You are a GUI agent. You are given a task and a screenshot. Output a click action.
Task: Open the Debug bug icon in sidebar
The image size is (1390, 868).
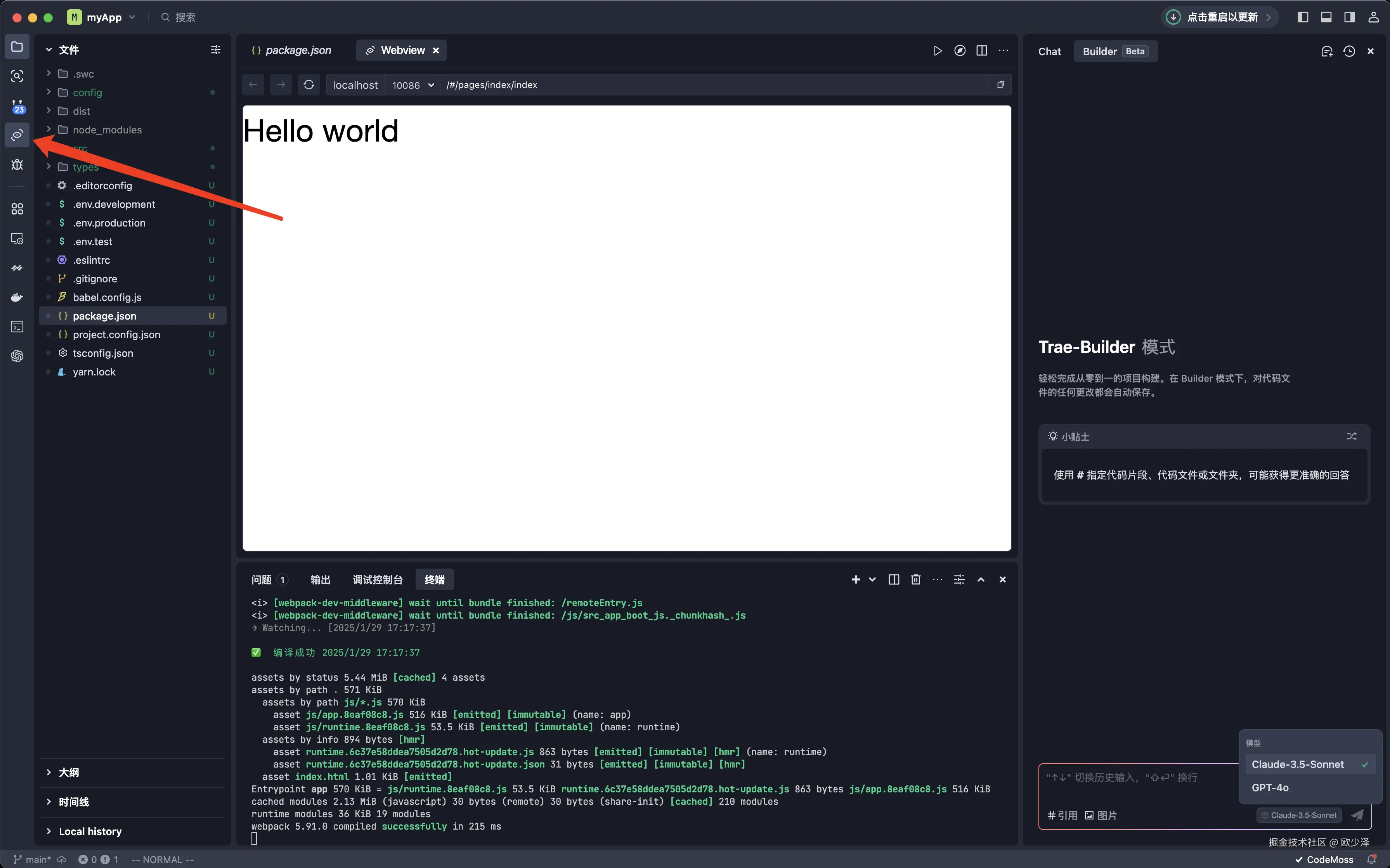[x=17, y=165]
